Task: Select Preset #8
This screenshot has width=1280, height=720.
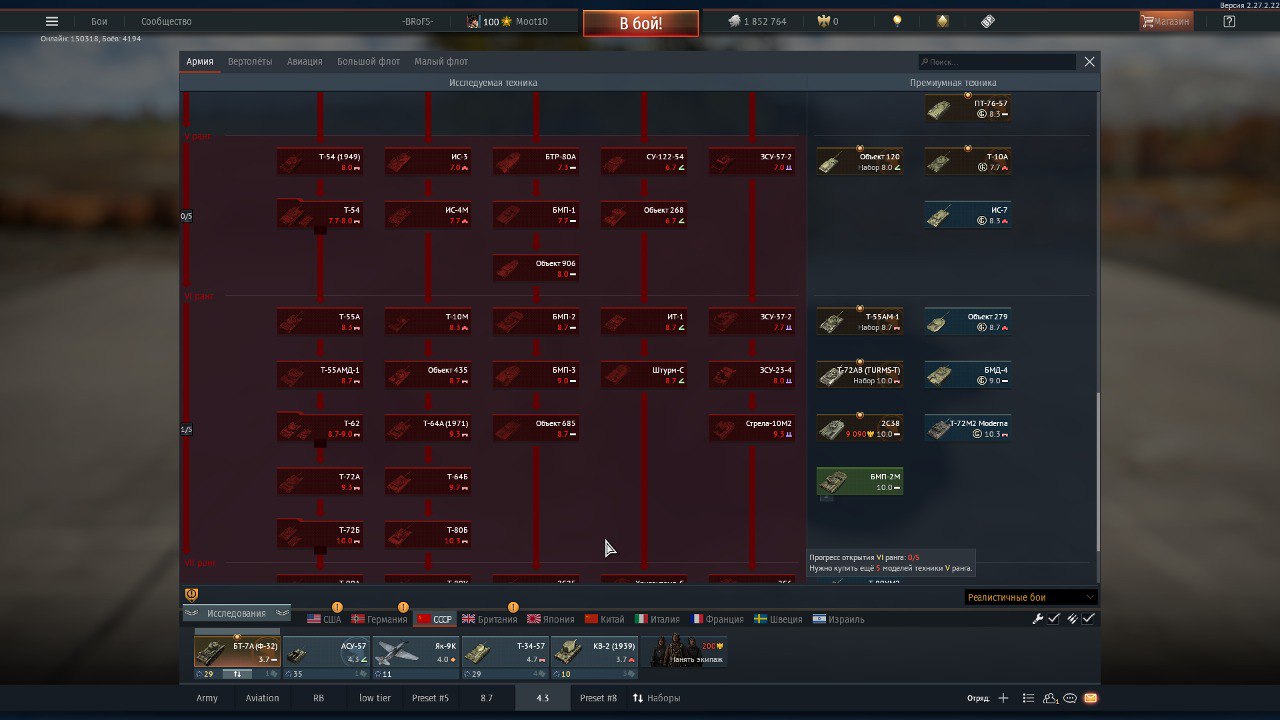Action: pos(598,698)
